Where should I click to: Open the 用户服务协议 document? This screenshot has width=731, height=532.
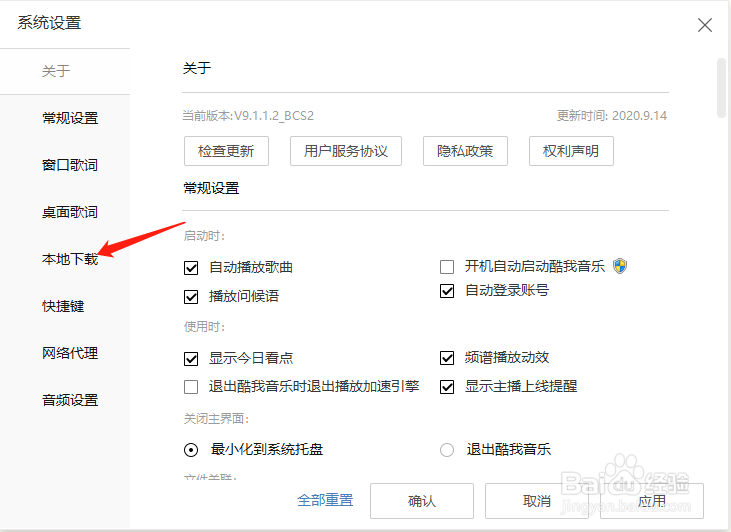pos(346,151)
